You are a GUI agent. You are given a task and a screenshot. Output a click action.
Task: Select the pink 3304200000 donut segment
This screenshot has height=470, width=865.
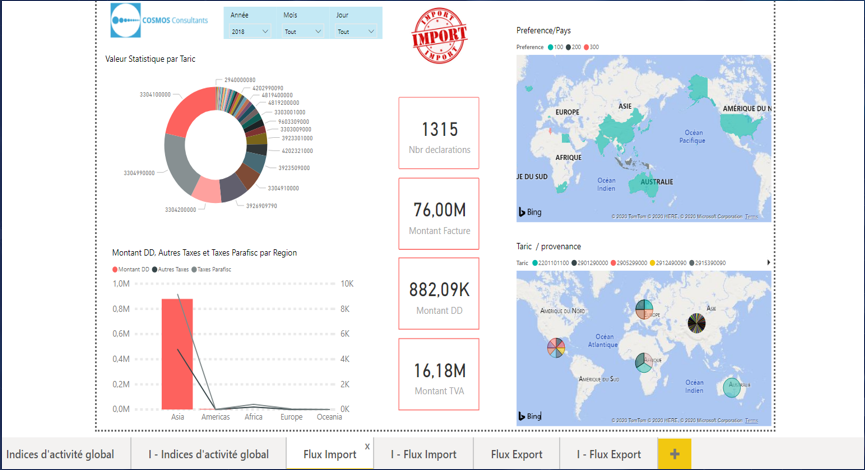(209, 190)
